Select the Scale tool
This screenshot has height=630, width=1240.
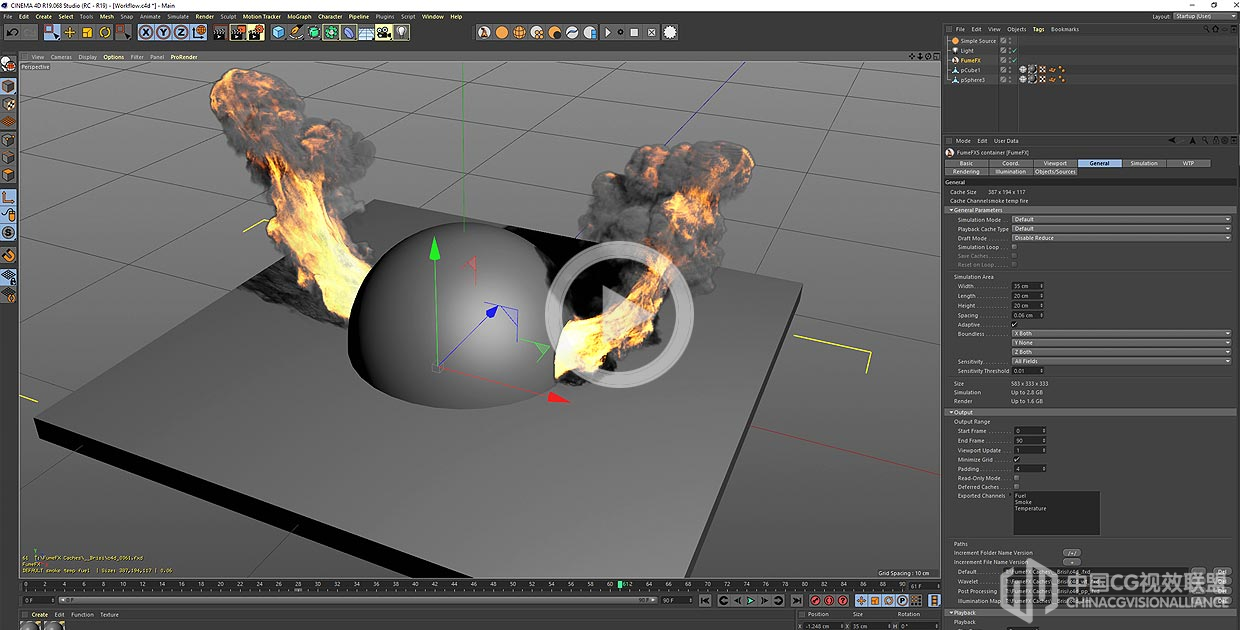(86, 32)
